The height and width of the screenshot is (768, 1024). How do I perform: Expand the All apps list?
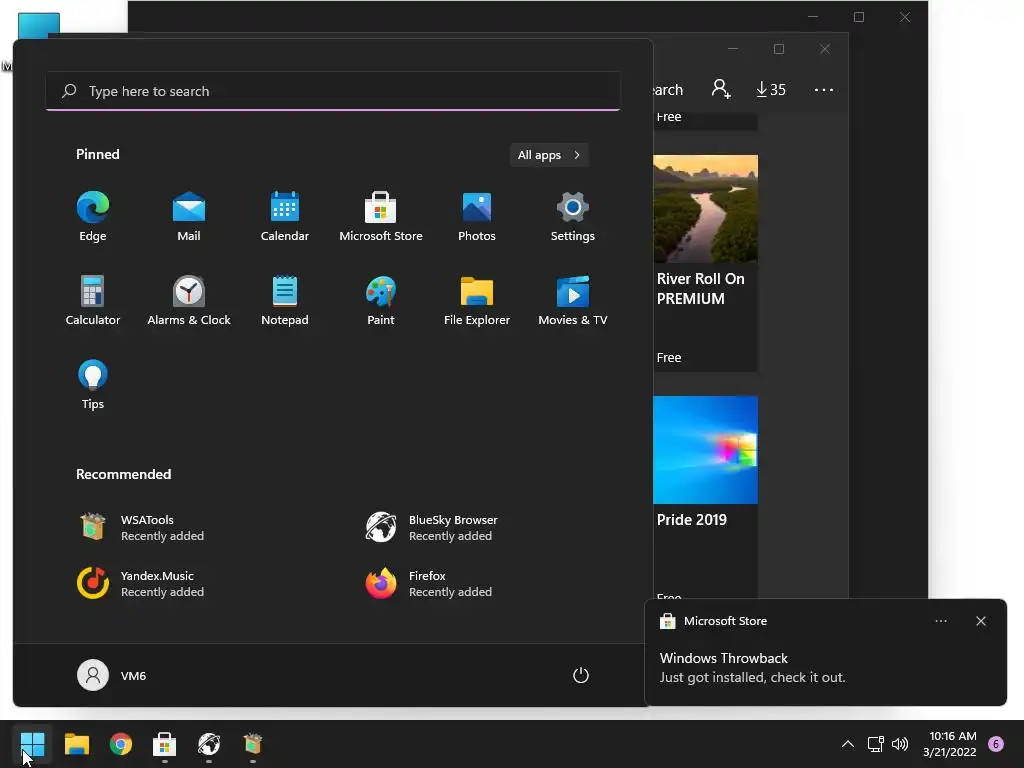(x=549, y=155)
